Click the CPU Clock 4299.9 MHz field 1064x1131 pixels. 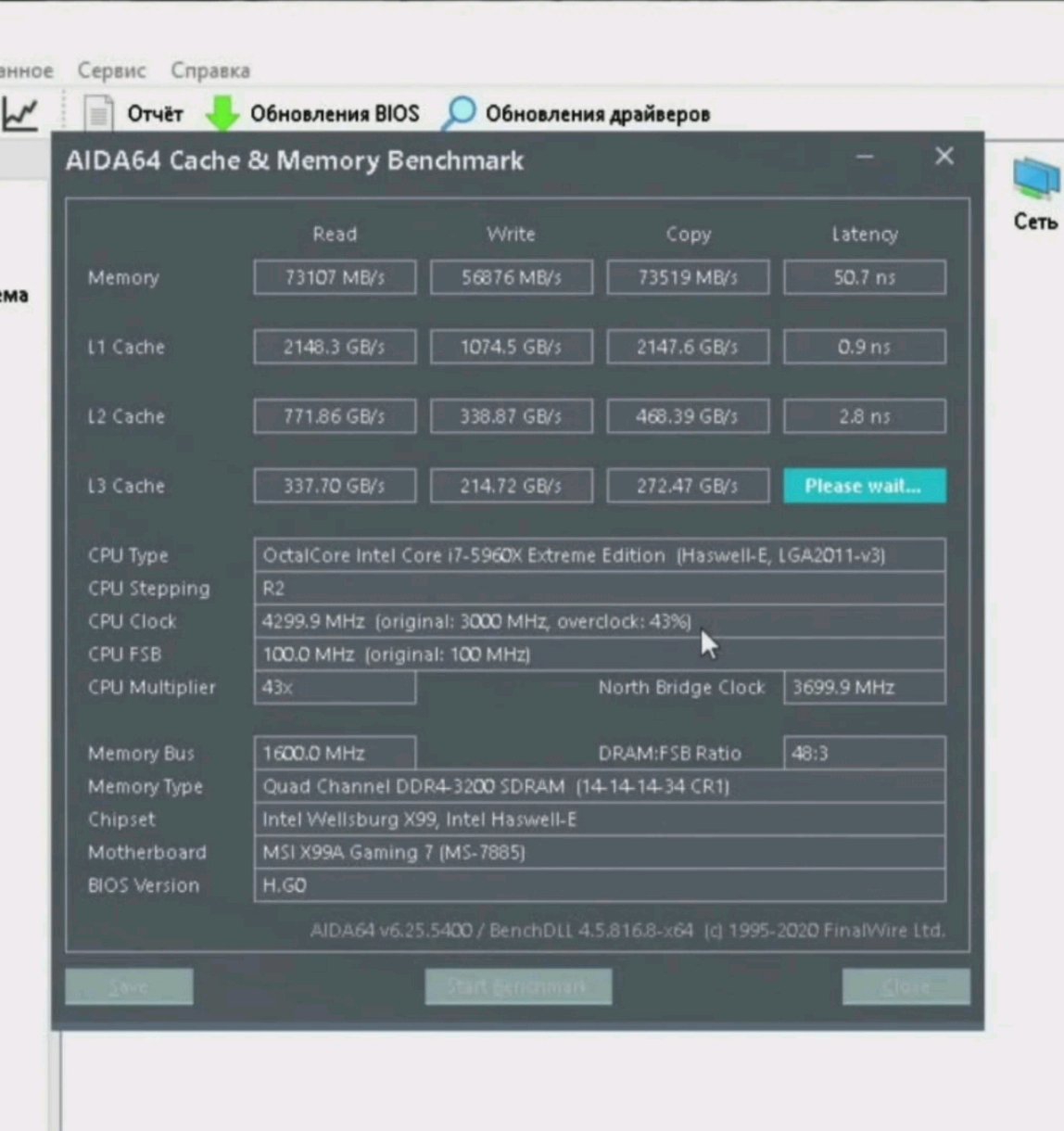pyautogui.click(x=600, y=621)
